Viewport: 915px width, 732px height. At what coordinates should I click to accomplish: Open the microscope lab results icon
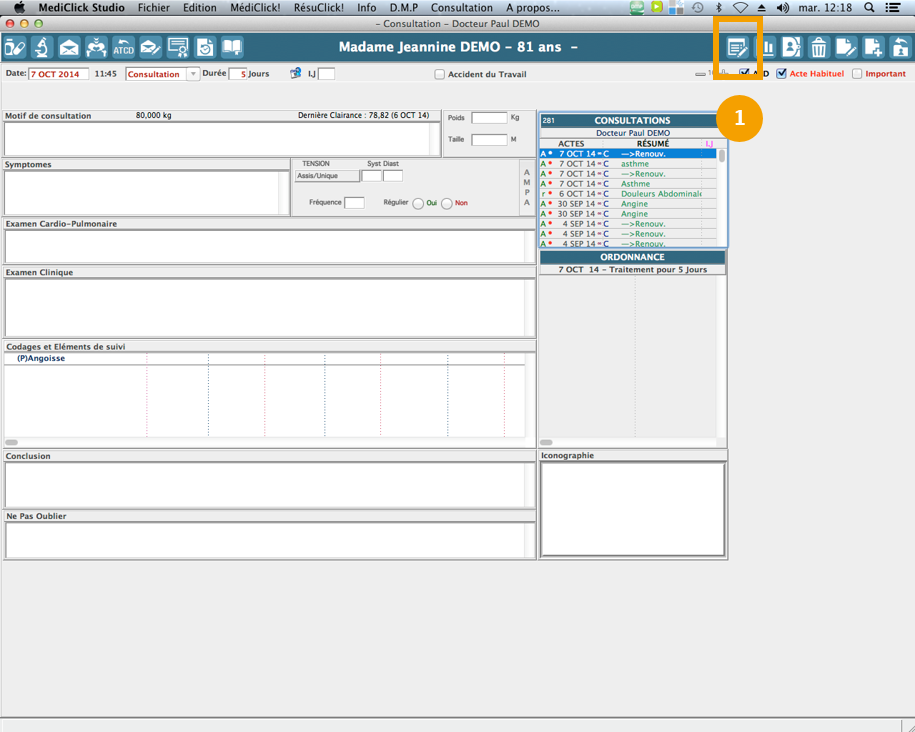[42, 47]
